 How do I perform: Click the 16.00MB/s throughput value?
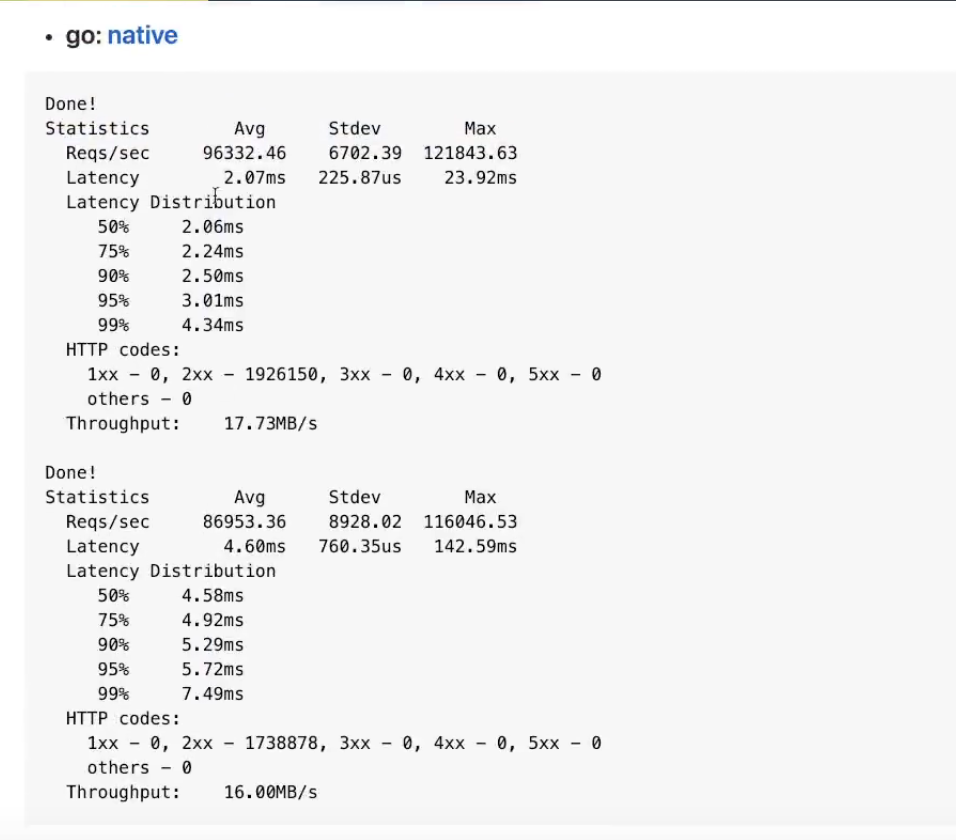pyautogui.click(x=270, y=793)
